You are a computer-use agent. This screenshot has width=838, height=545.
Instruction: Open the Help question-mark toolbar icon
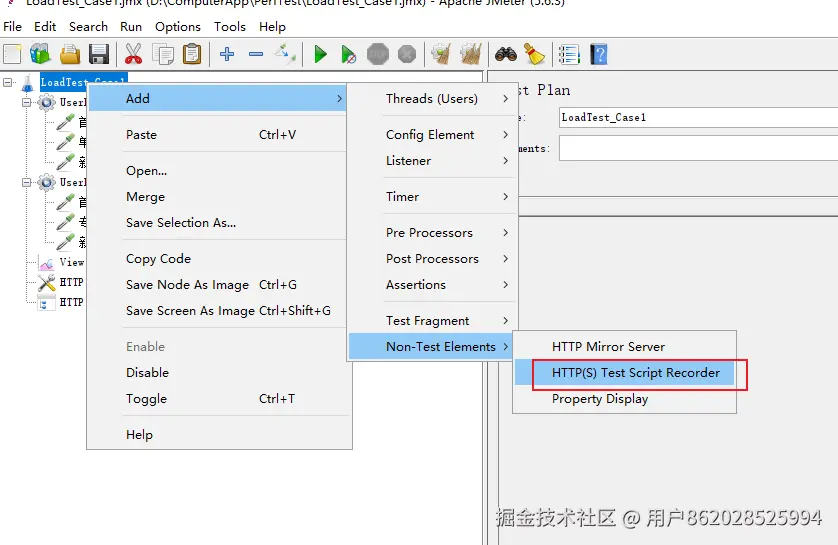coord(599,54)
